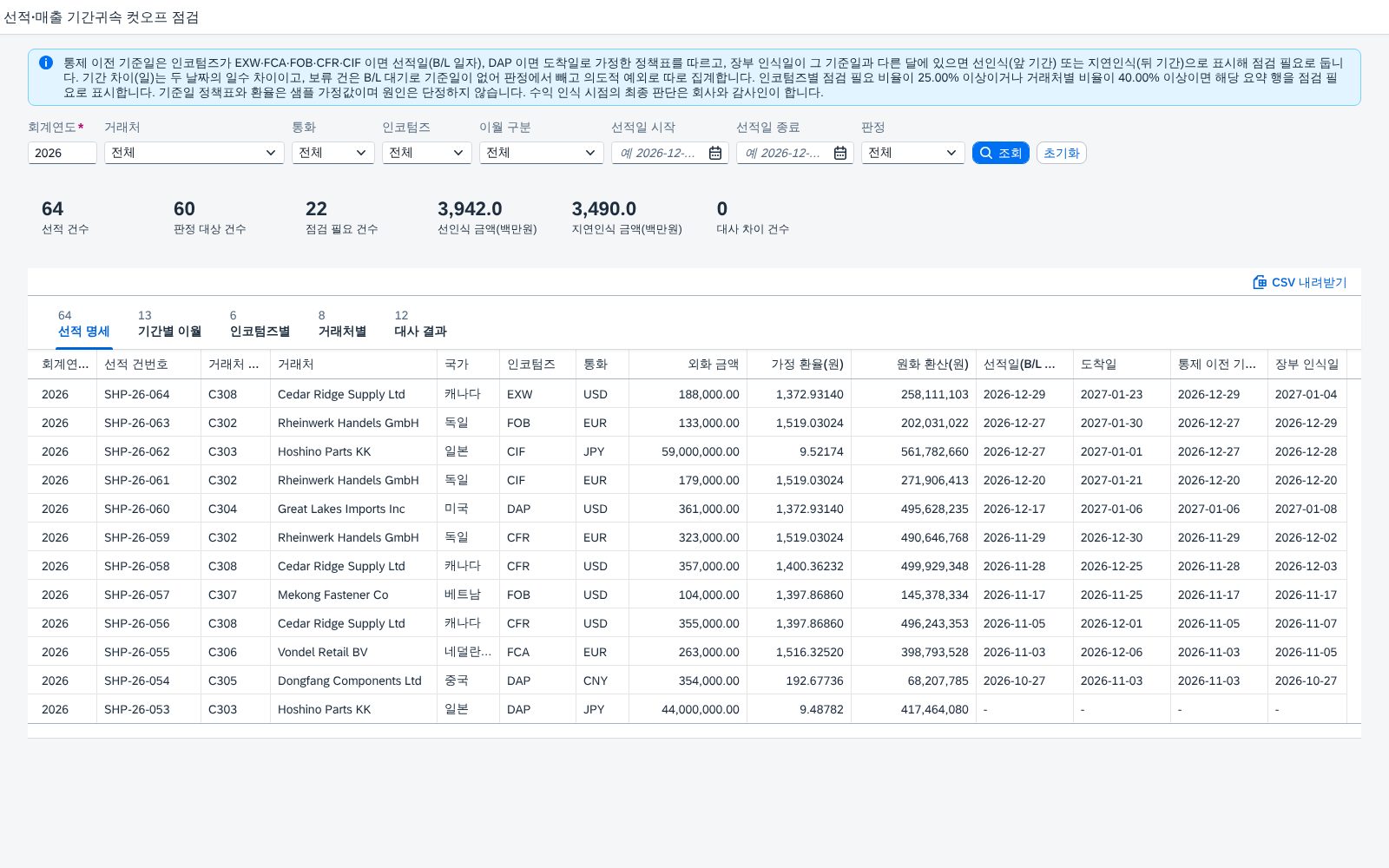Click the 회계연도 input field
The width and height of the screenshot is (1389, 868).
click(62, 153)
